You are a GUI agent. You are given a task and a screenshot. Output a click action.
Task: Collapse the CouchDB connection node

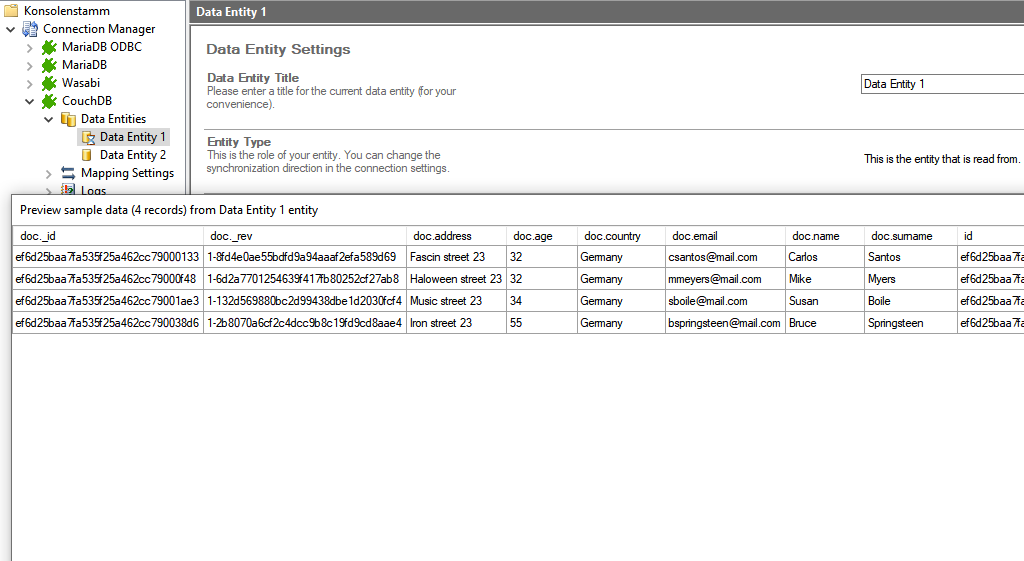click(29, 101)
